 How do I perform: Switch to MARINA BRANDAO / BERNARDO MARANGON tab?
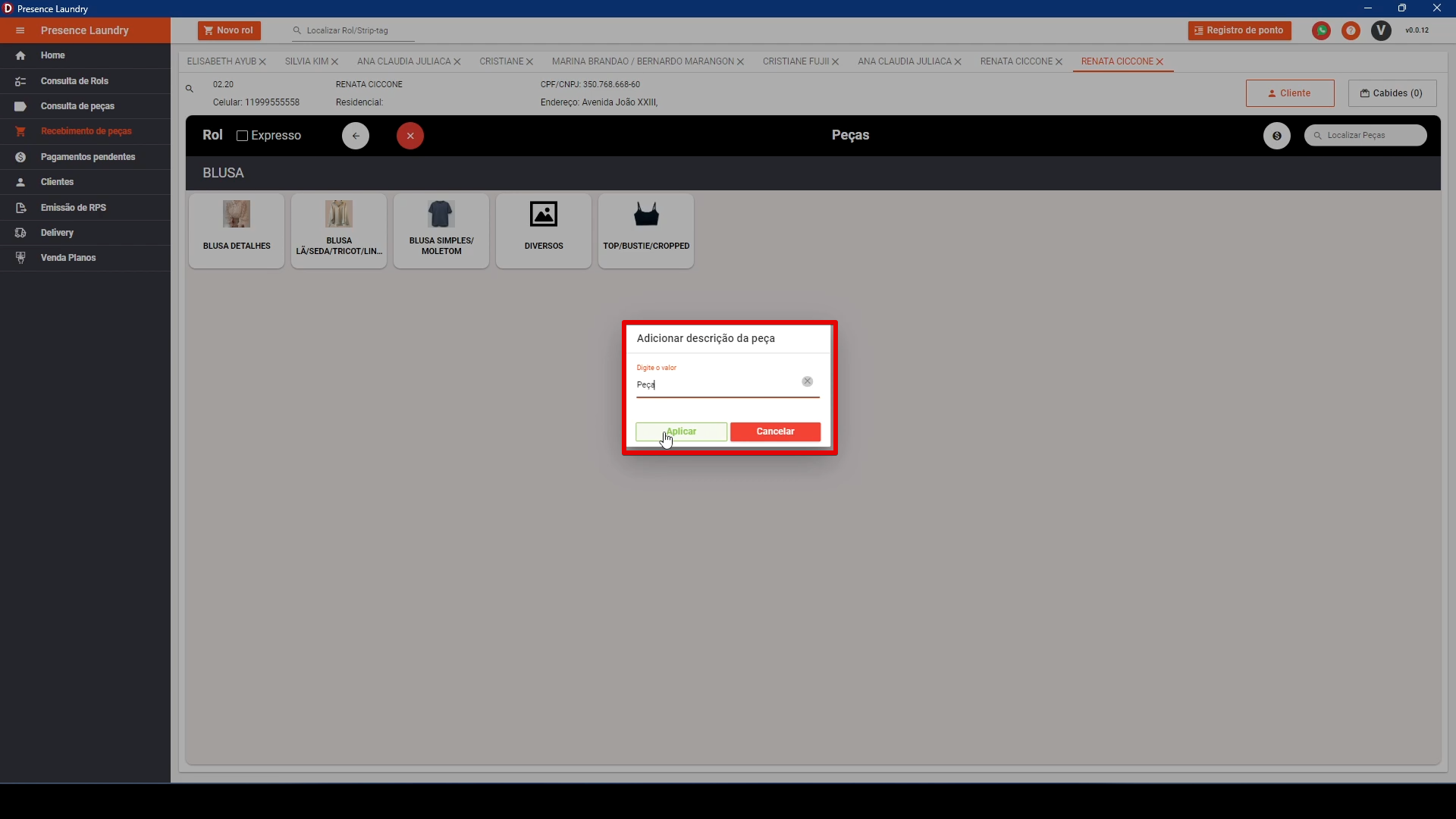pyautogui.click(x=642, y=61)
